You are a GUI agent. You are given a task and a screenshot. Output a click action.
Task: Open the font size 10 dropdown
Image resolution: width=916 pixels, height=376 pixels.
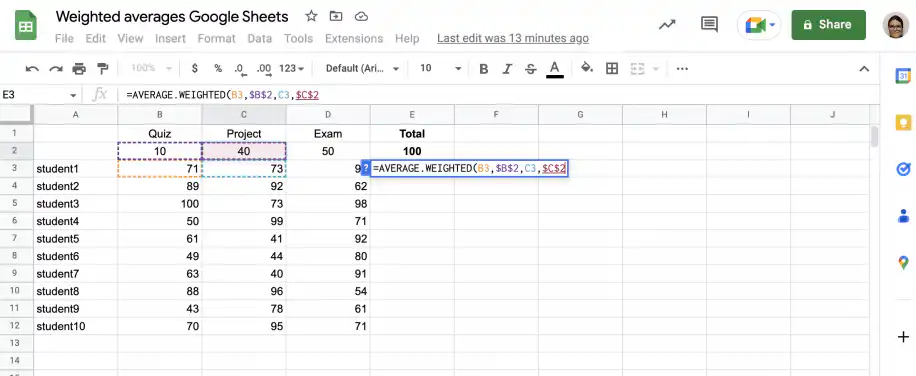[440, 68]
